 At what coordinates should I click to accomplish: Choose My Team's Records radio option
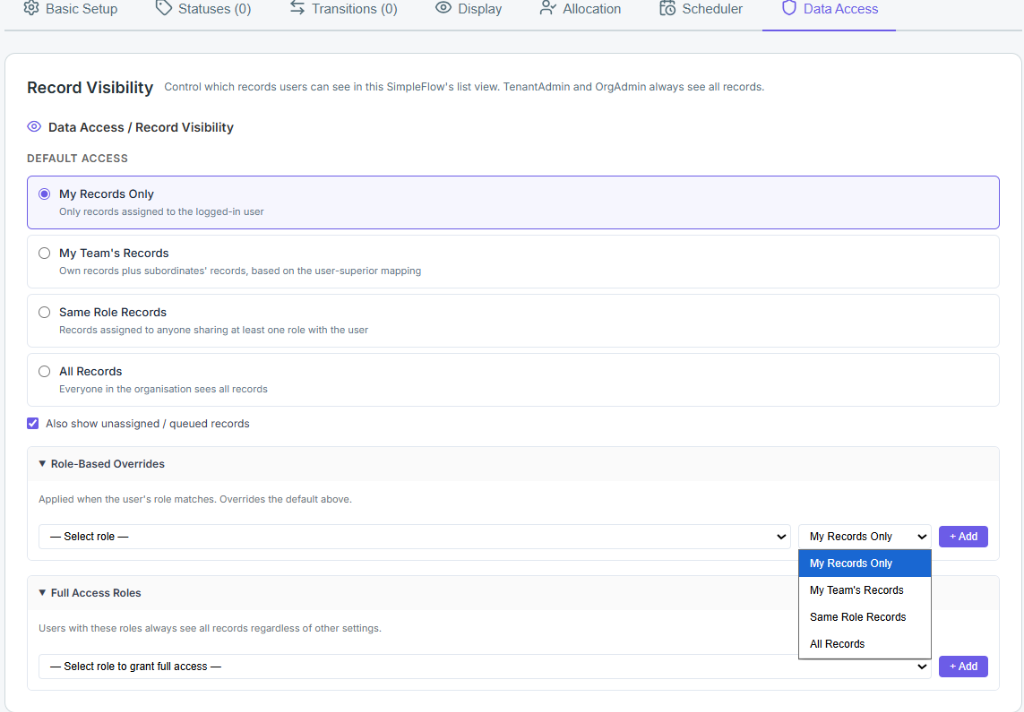44,253
